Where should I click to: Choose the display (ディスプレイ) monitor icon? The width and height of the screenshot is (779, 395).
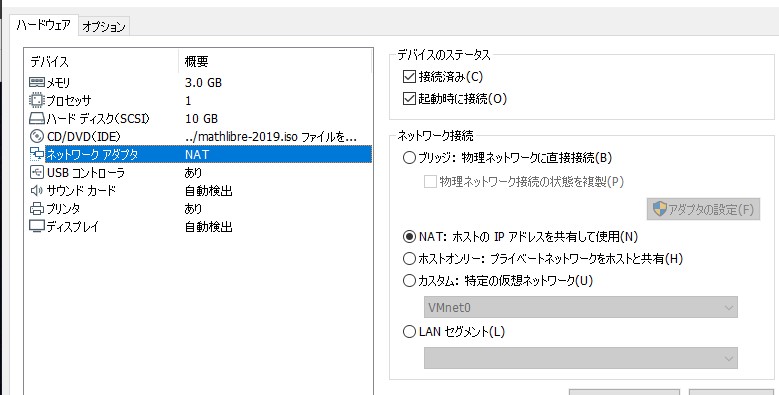[37, 227]
